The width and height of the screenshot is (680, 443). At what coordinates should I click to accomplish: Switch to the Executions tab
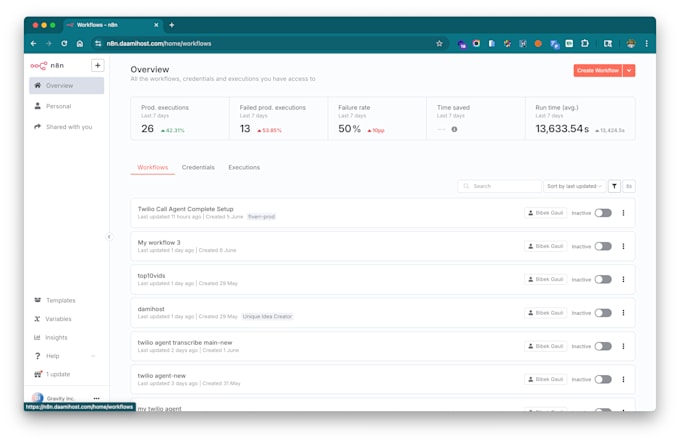click(244, 167)
